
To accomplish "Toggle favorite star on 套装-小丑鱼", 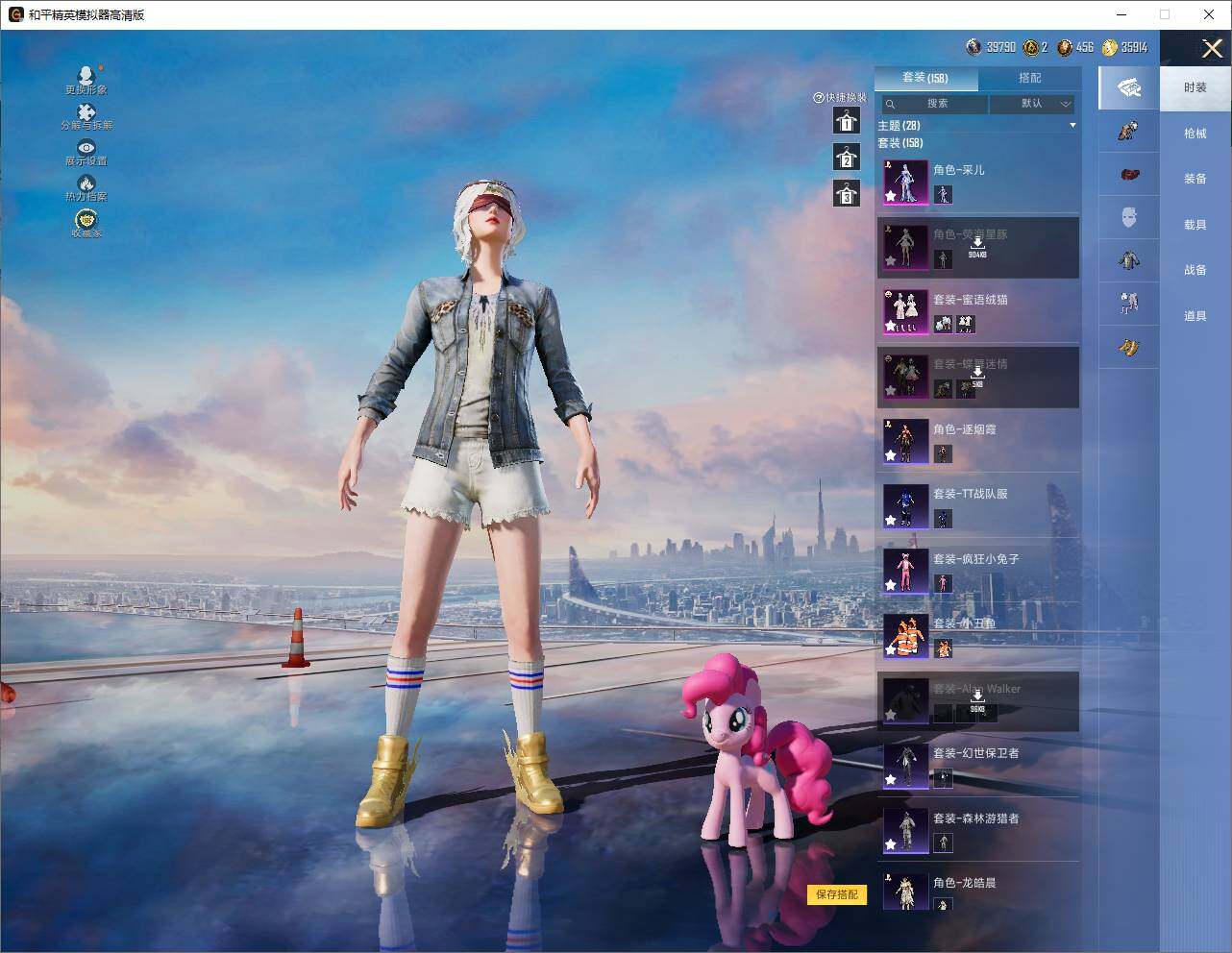I will tap(891, 649).
